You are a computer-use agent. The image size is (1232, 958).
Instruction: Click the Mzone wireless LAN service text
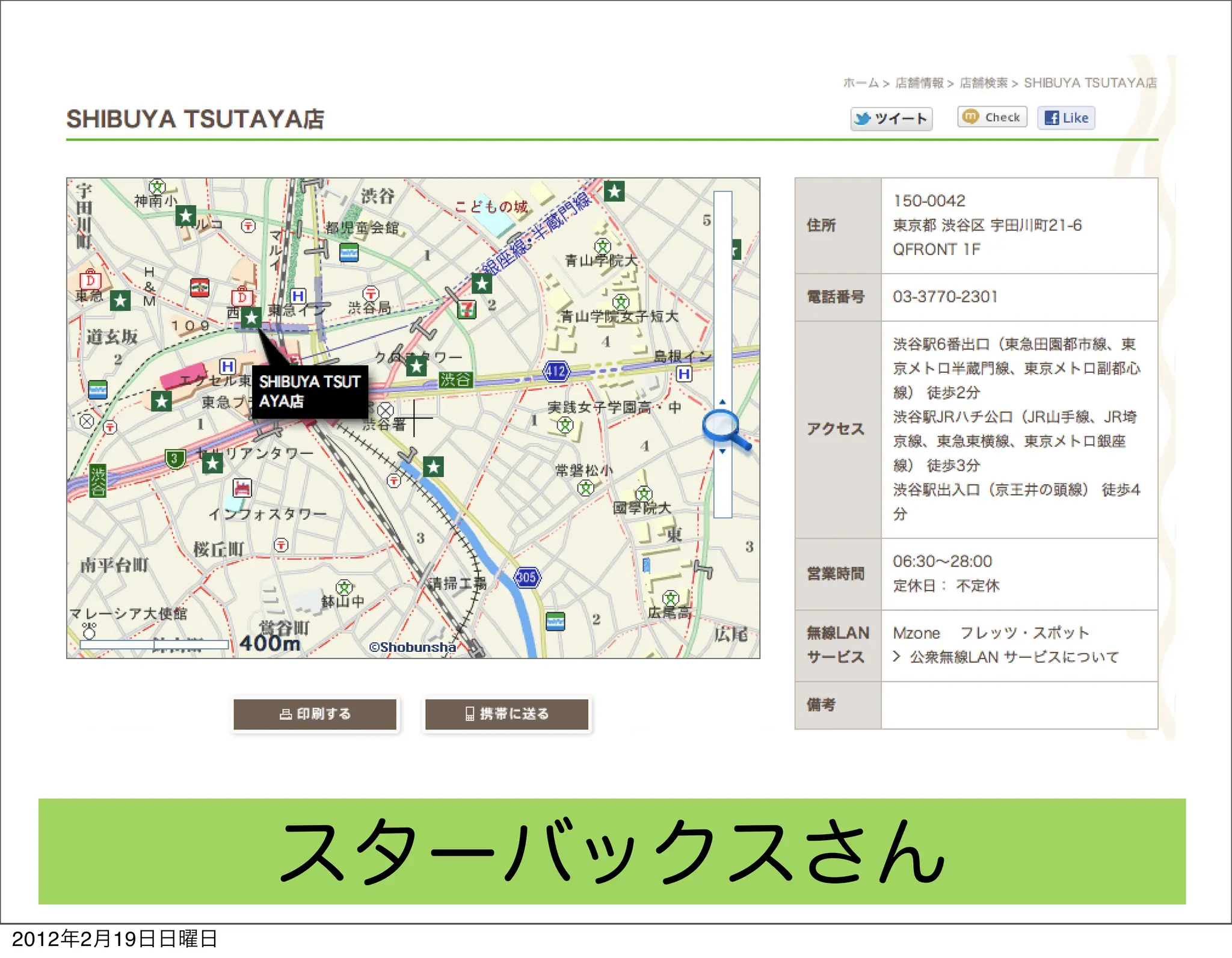(916, 633)
